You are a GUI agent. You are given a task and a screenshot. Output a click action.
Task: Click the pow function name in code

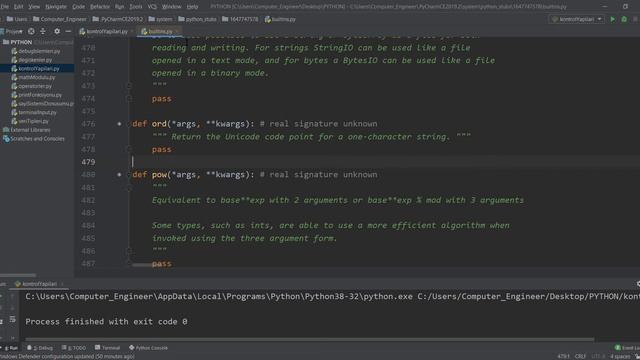click(160, 175)
